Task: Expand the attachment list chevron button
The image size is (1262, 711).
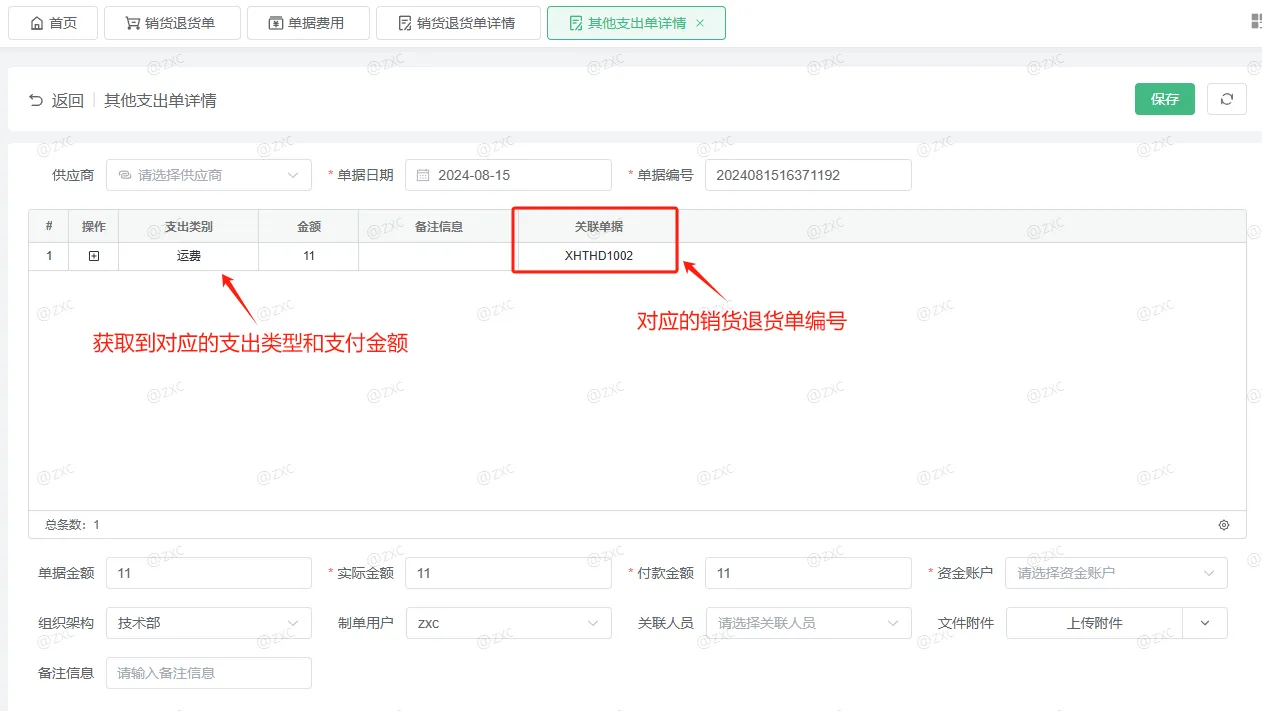Action: [1205, 623]
